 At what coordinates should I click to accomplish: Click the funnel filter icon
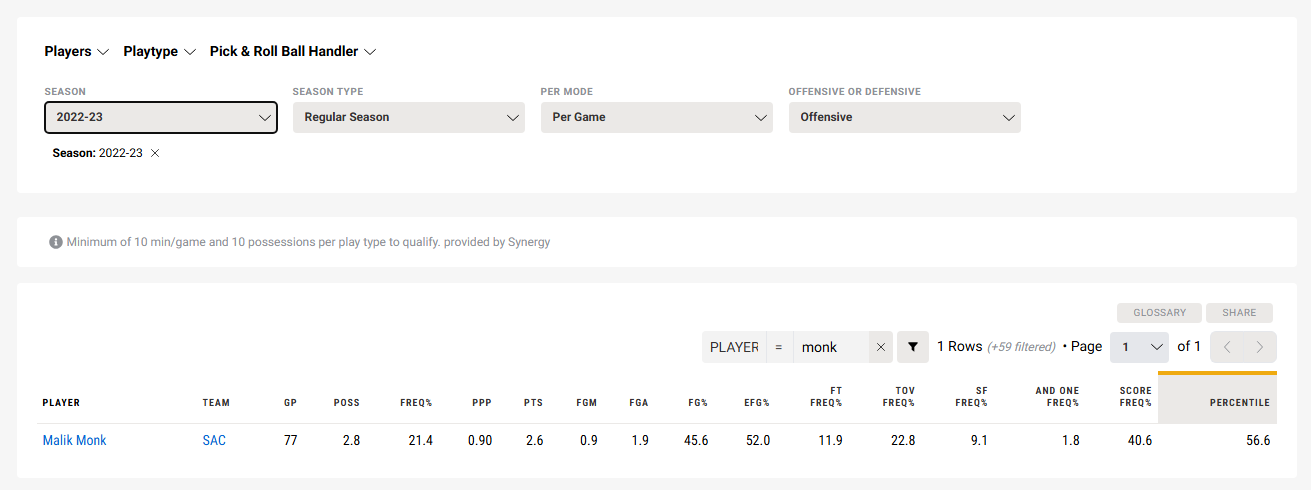(912, 347)
